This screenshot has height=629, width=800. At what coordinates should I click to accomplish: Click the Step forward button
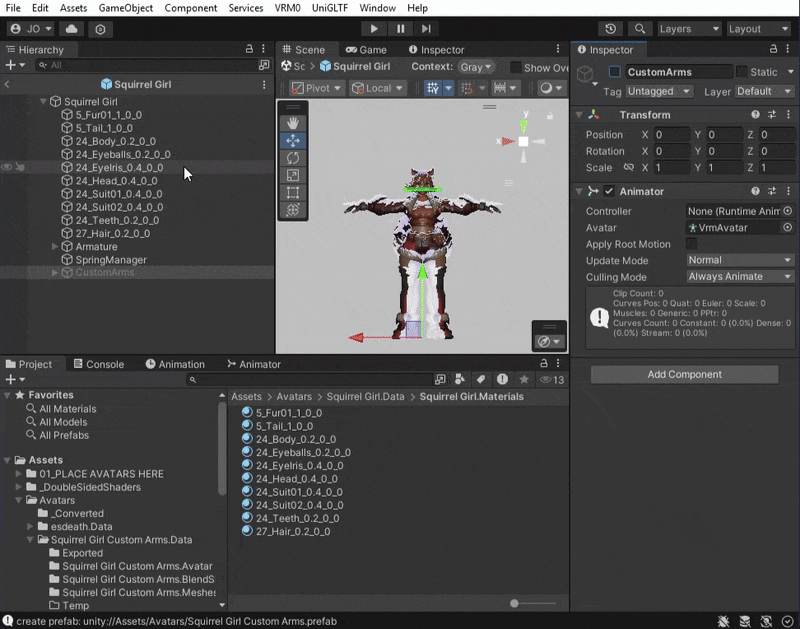(427, 29)
